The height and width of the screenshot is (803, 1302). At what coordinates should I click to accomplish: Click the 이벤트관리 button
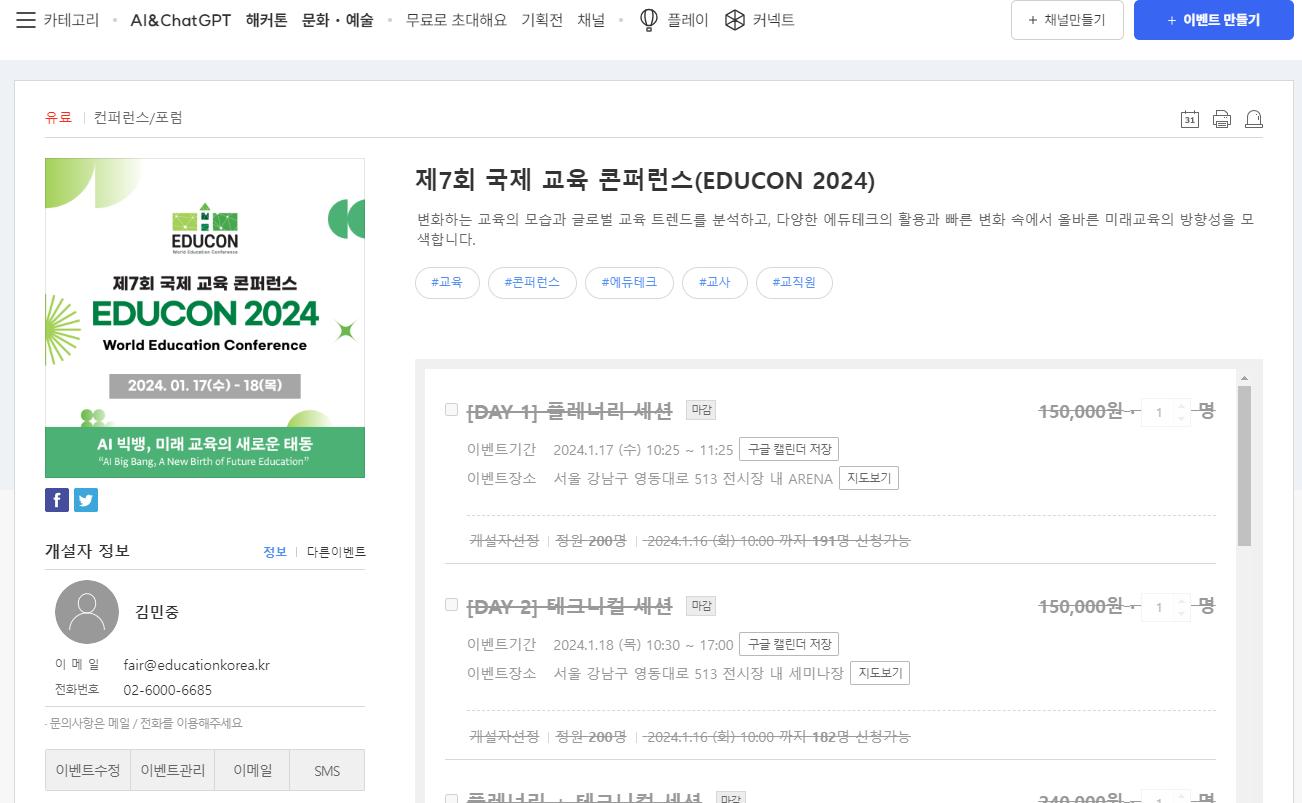coord(173,770)
